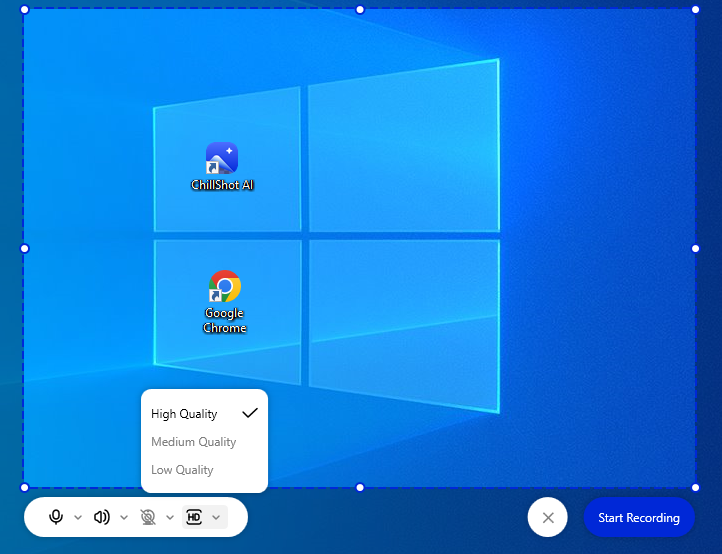Toggle the microphone icon
Screen dimensions: 722x554
coord(56,517)
